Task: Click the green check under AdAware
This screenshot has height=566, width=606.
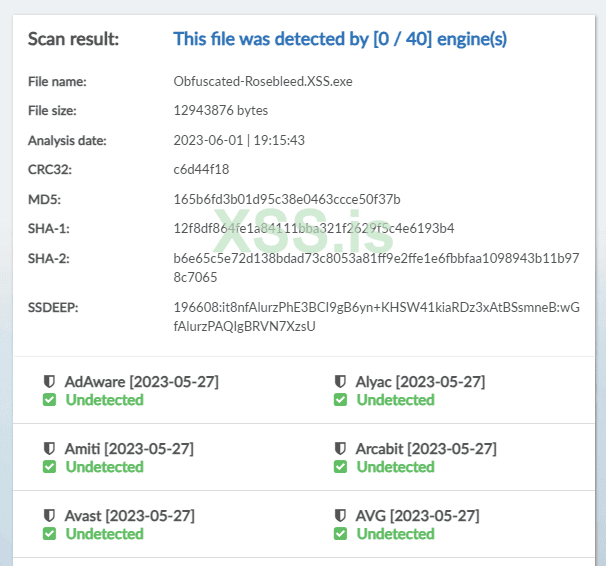Action: tap(49, 400)
